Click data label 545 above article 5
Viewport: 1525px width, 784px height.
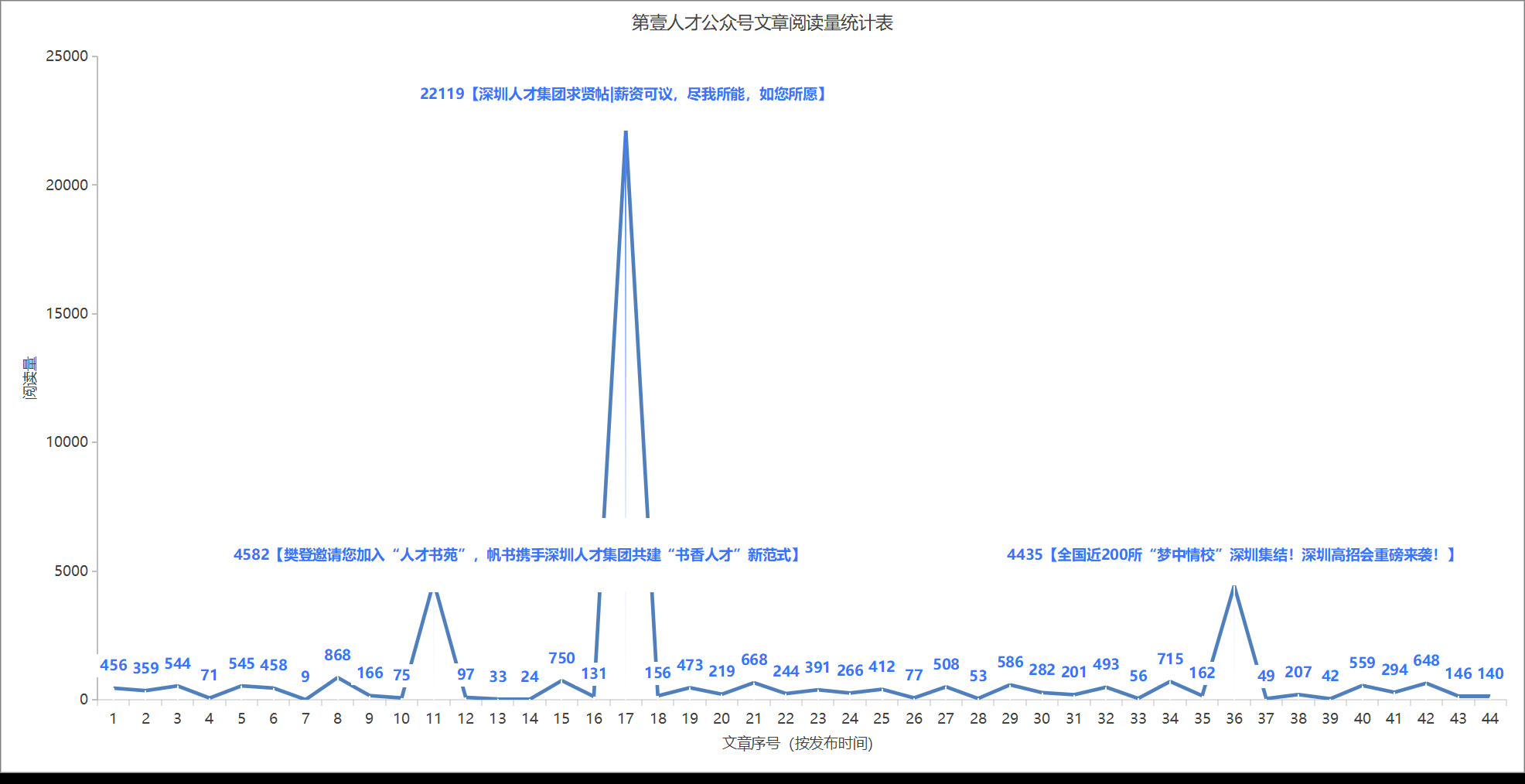[x=241, y=663]
